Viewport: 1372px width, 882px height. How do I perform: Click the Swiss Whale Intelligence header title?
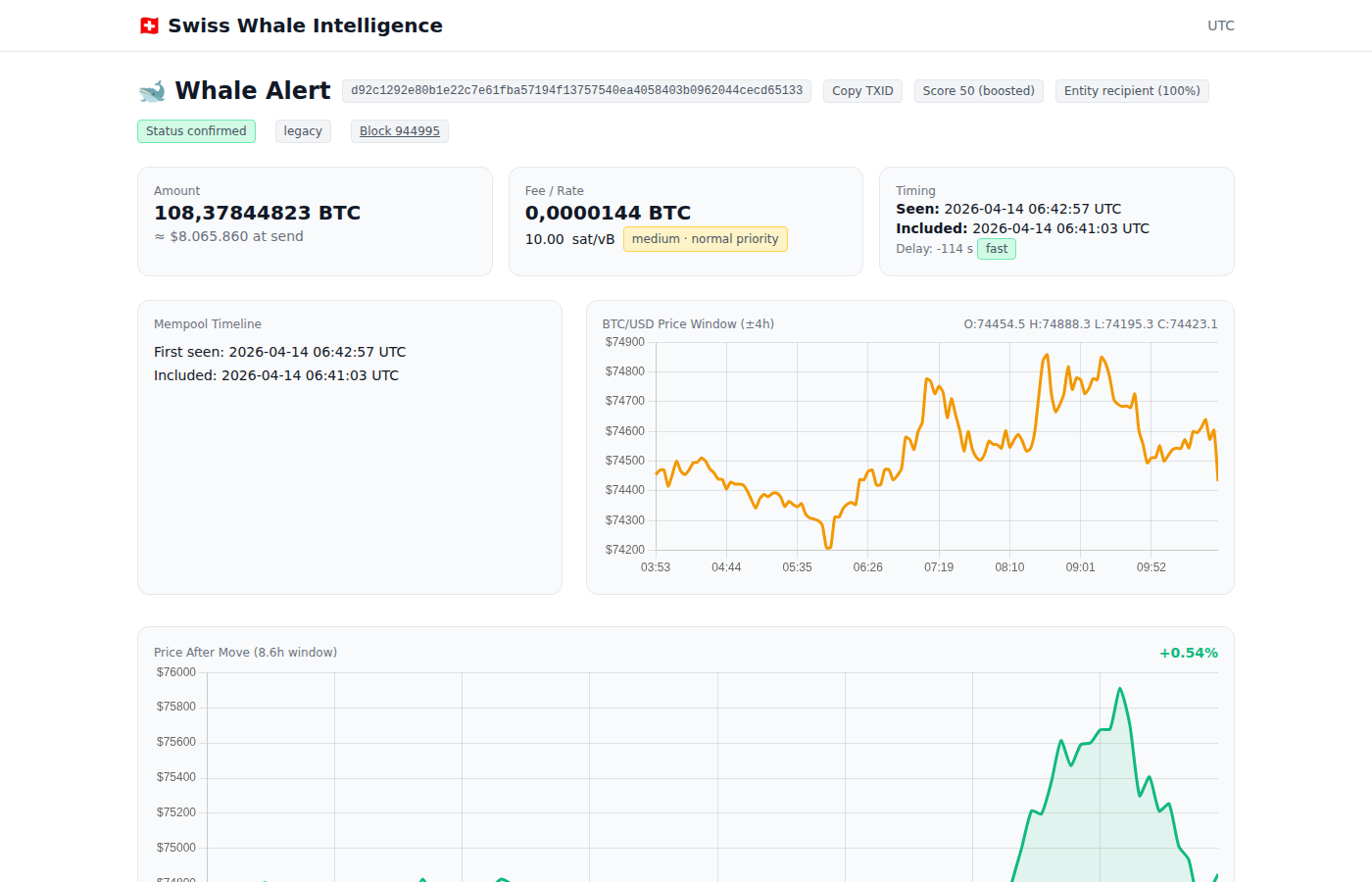tap(306, 25)
